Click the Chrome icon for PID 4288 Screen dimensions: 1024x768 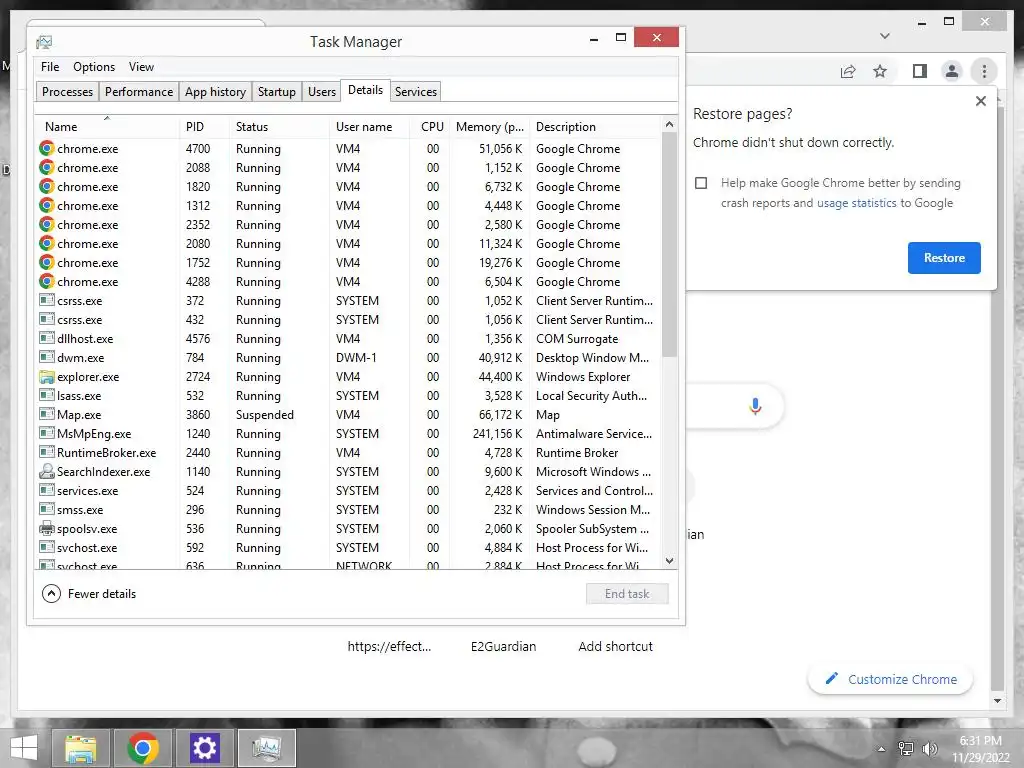click(46, 281)
